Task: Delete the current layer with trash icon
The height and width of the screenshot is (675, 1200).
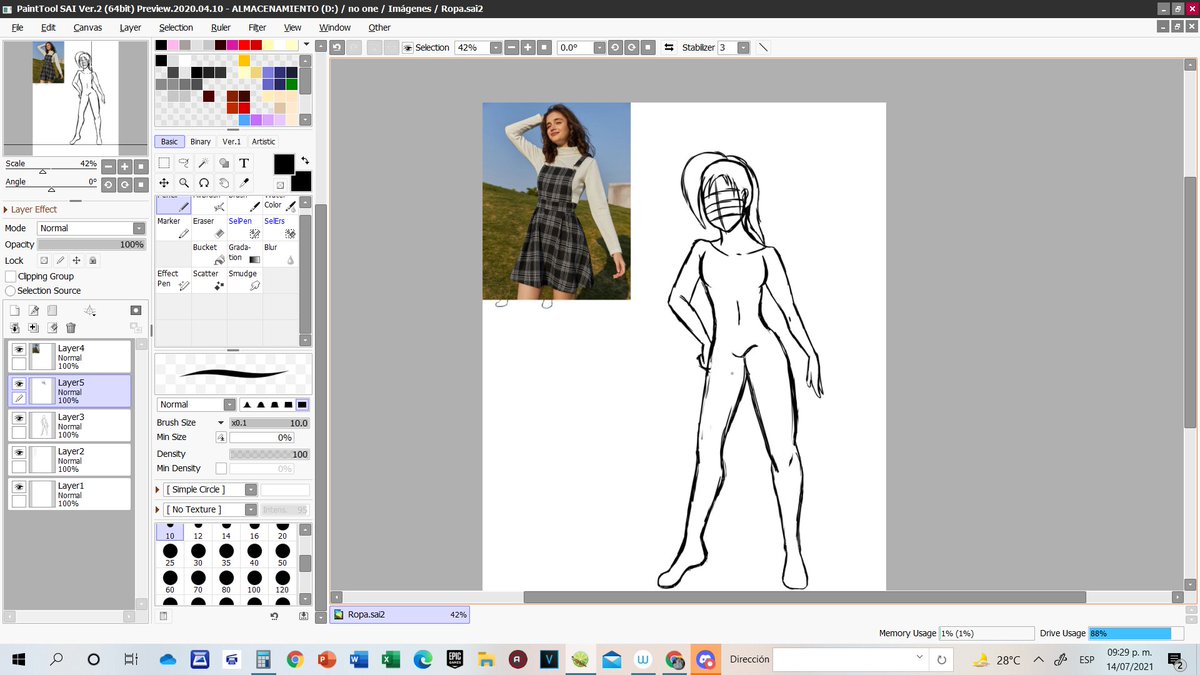Action: click(x=71, y=328)
